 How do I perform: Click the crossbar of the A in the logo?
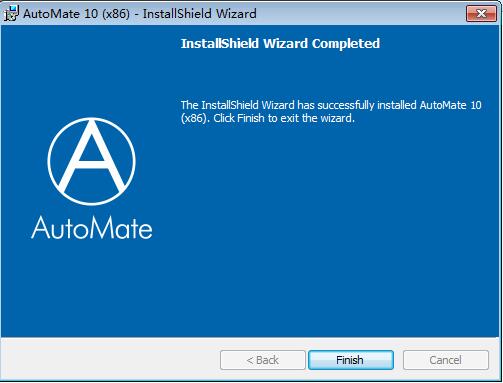91,163
